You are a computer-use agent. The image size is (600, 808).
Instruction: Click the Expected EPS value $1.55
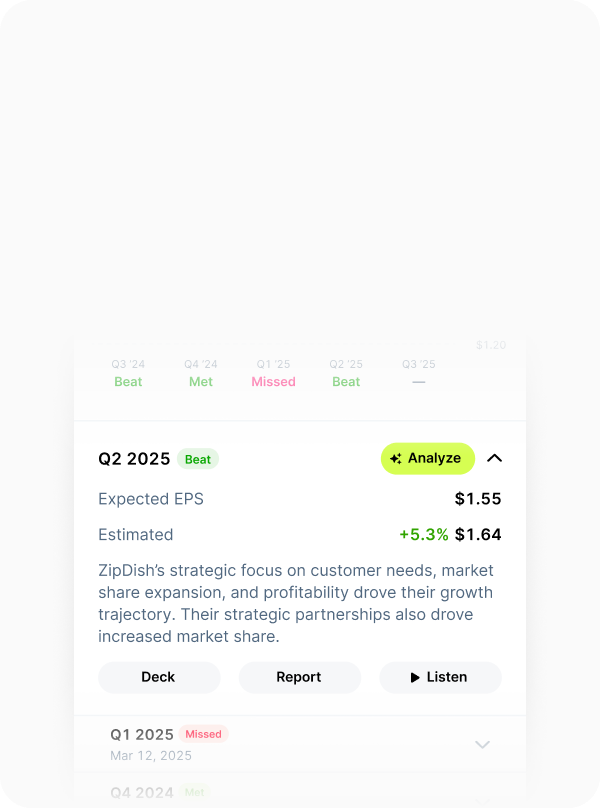click(478, 499)
